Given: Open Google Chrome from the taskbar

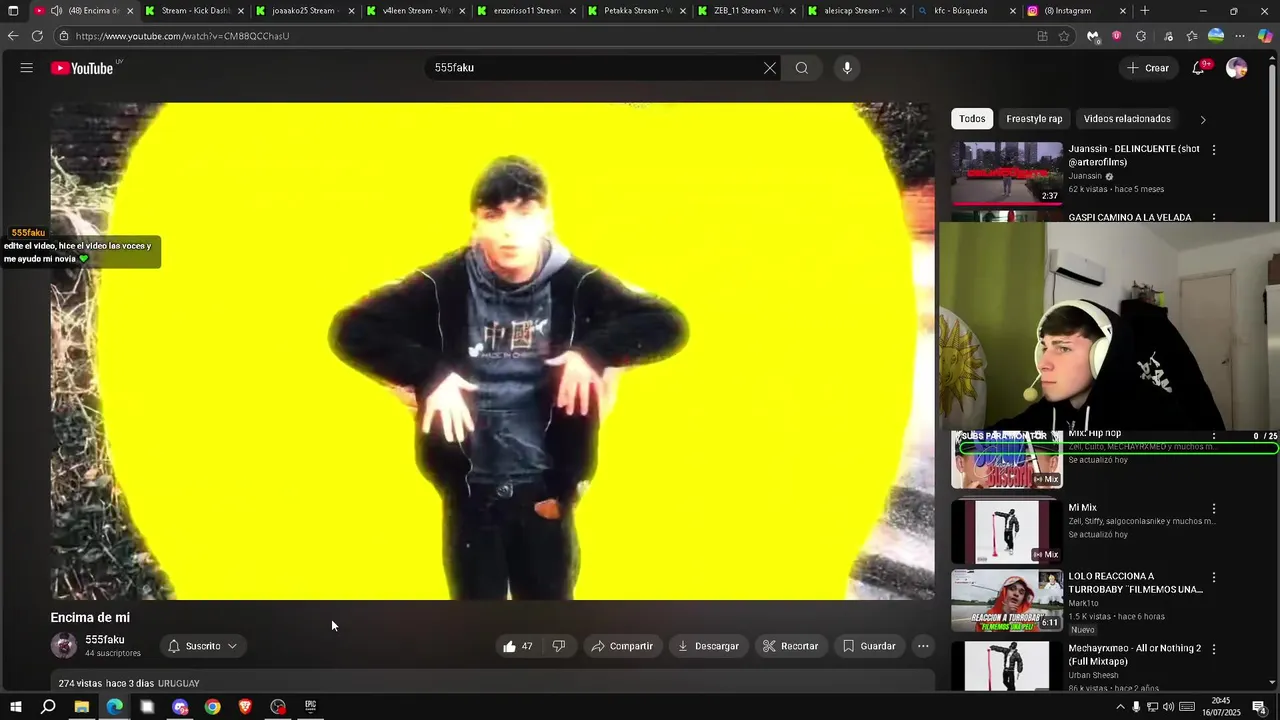Looking at the screenshot, I should pos(213,707).
